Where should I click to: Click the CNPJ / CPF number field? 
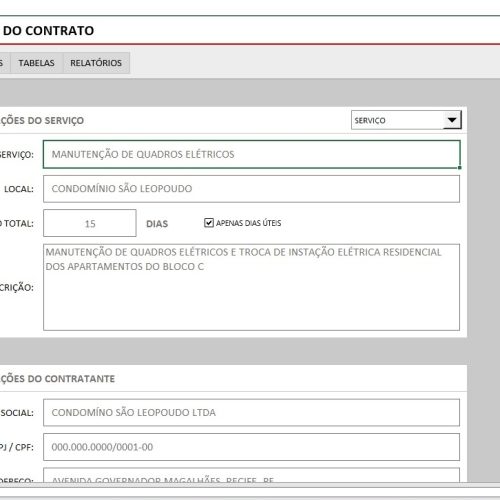252,447
